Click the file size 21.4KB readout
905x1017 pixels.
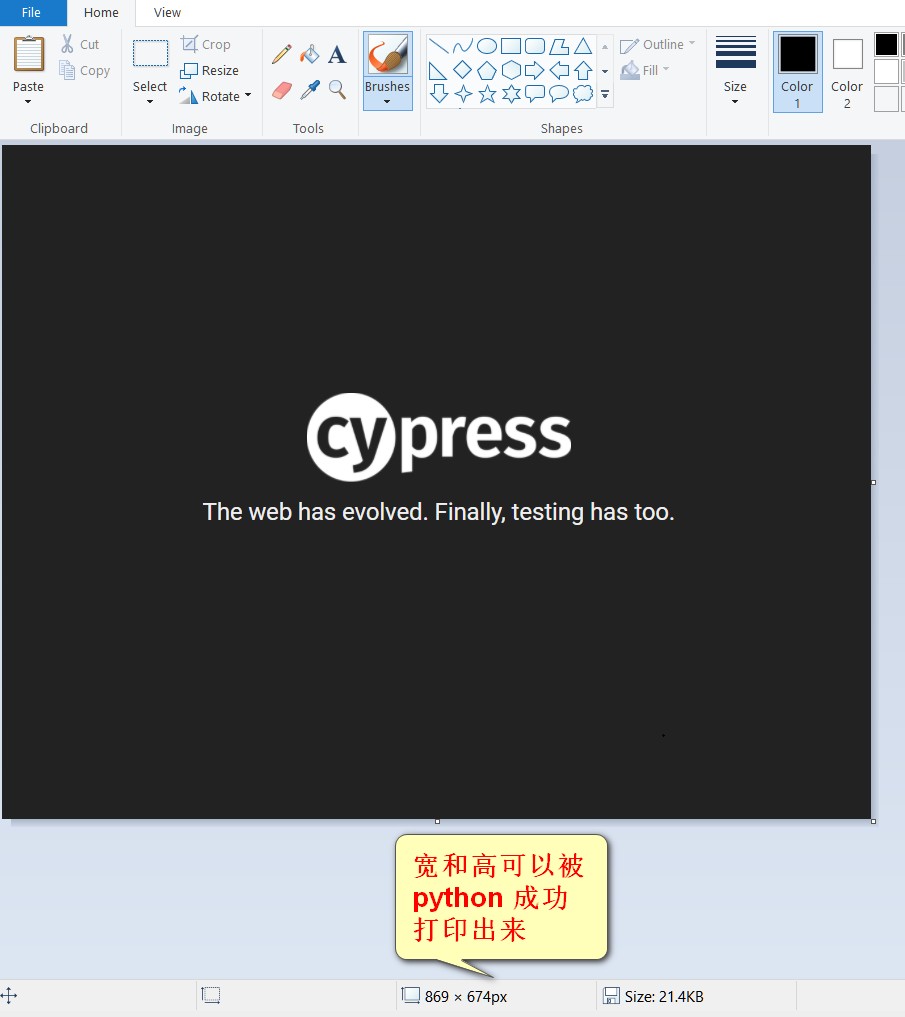pos(664,996)
